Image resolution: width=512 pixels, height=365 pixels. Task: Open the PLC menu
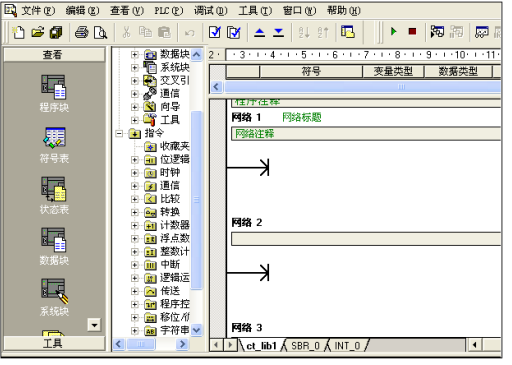[x=169, y=11]
